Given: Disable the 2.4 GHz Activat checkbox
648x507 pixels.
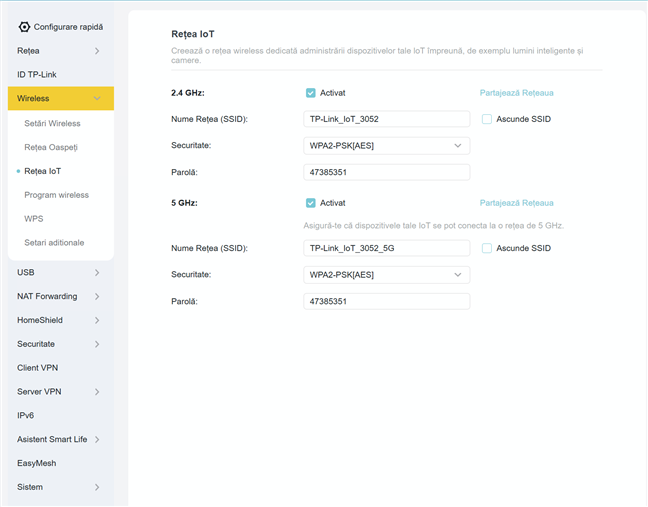Looking at the screenshot, I should click(311, 93).
